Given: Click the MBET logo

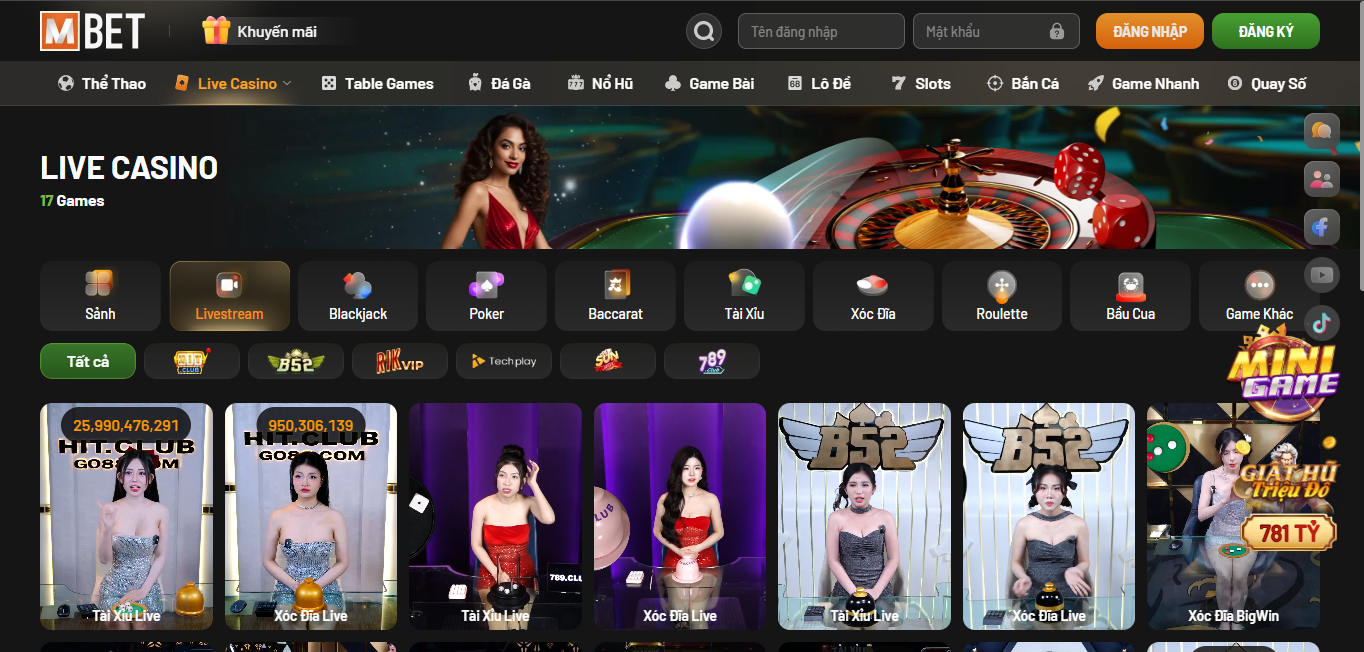Looking at the screenshot, I should [x=92, y=31].
